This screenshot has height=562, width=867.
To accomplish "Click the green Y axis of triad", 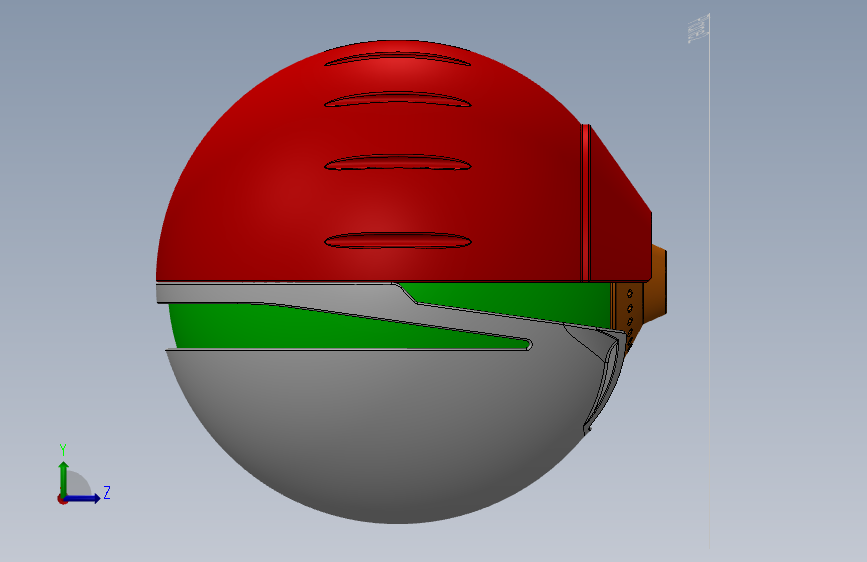I will point(63,479).
